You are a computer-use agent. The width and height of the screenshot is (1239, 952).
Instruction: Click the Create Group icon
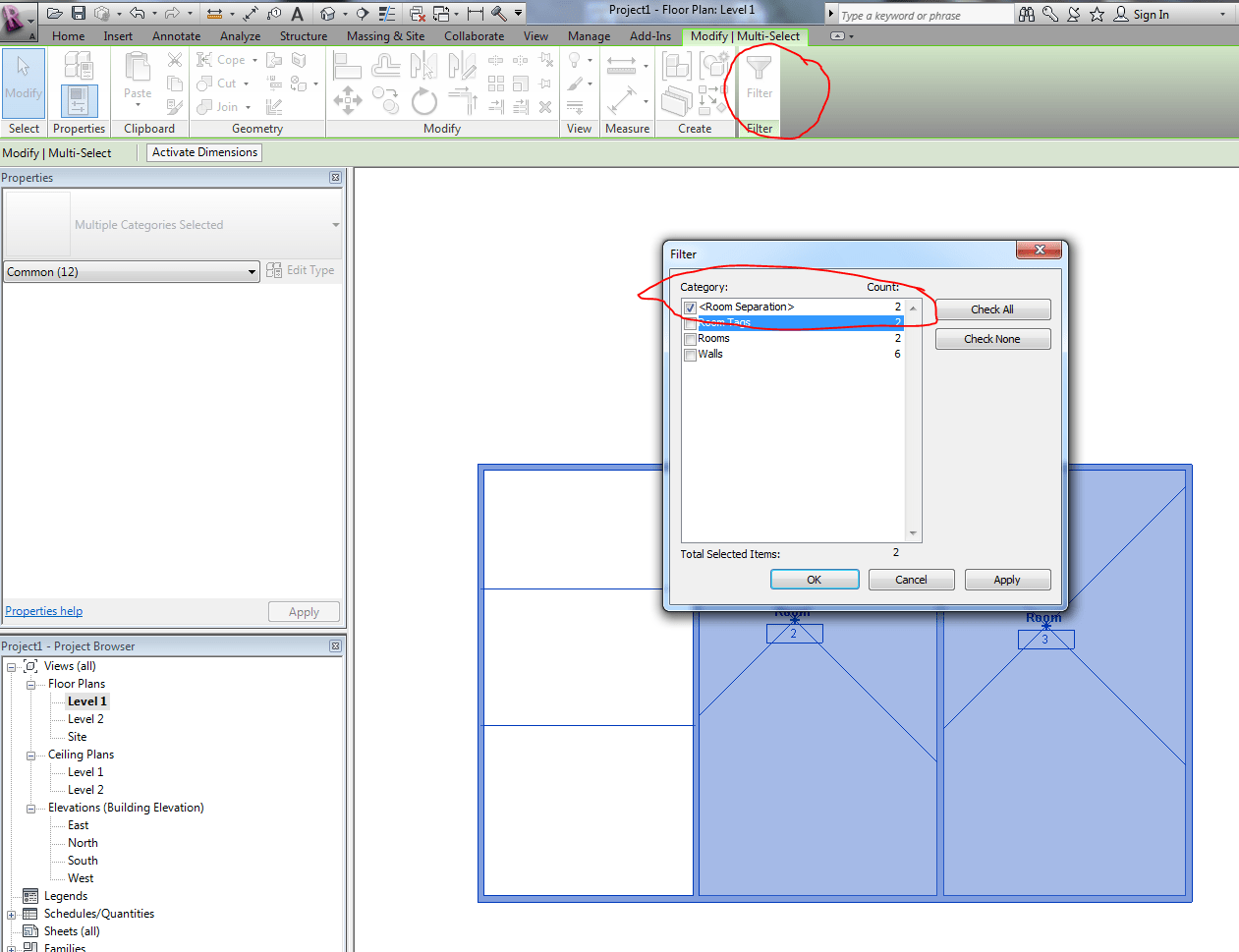[714, 66]
